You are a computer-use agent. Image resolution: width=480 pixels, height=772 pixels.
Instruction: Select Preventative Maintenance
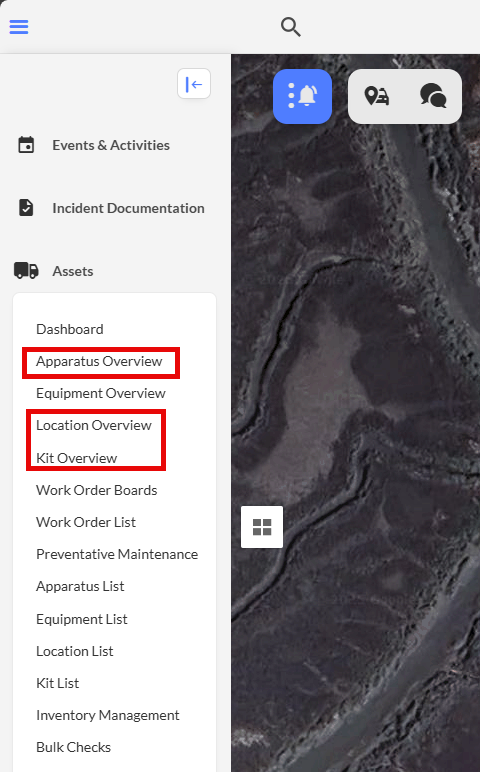[x=117, y=554]
